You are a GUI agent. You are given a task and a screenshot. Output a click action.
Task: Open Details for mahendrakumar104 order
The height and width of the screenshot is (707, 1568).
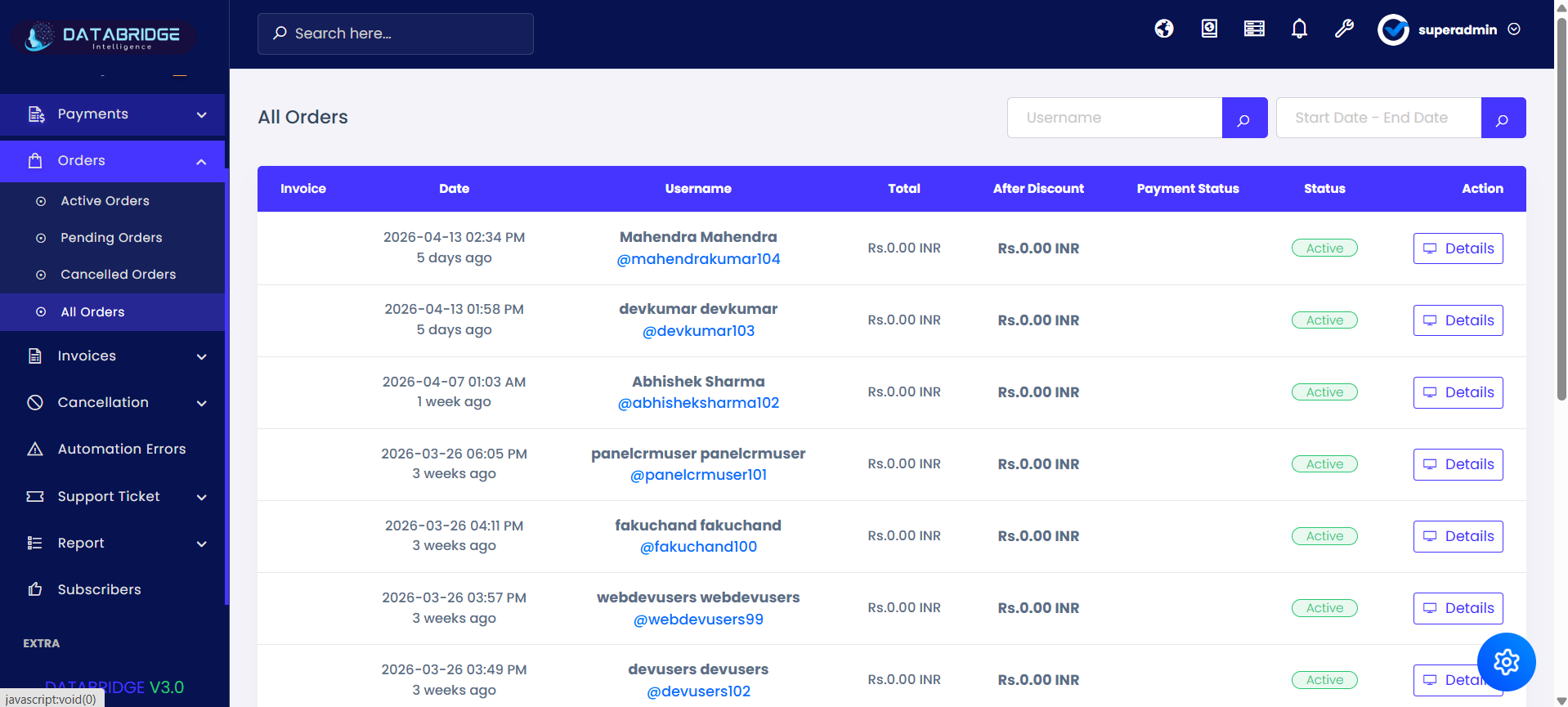1458,248
